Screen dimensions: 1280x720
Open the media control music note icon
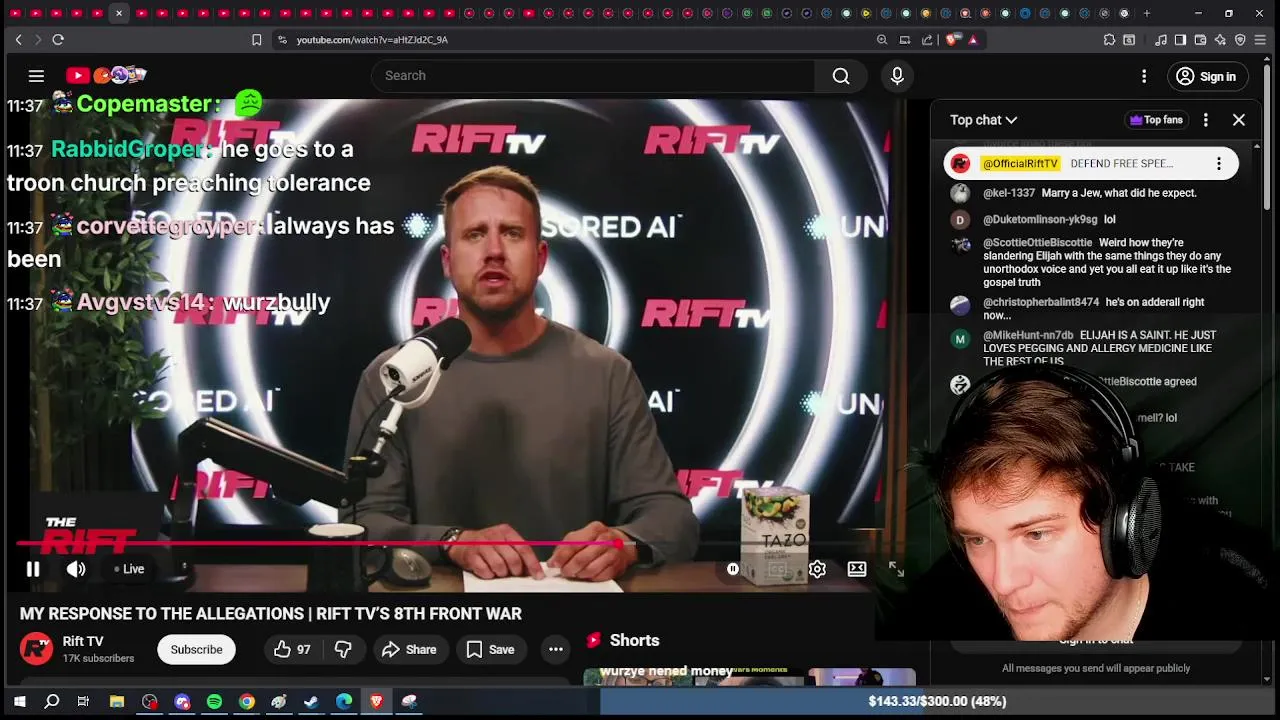1161,40
